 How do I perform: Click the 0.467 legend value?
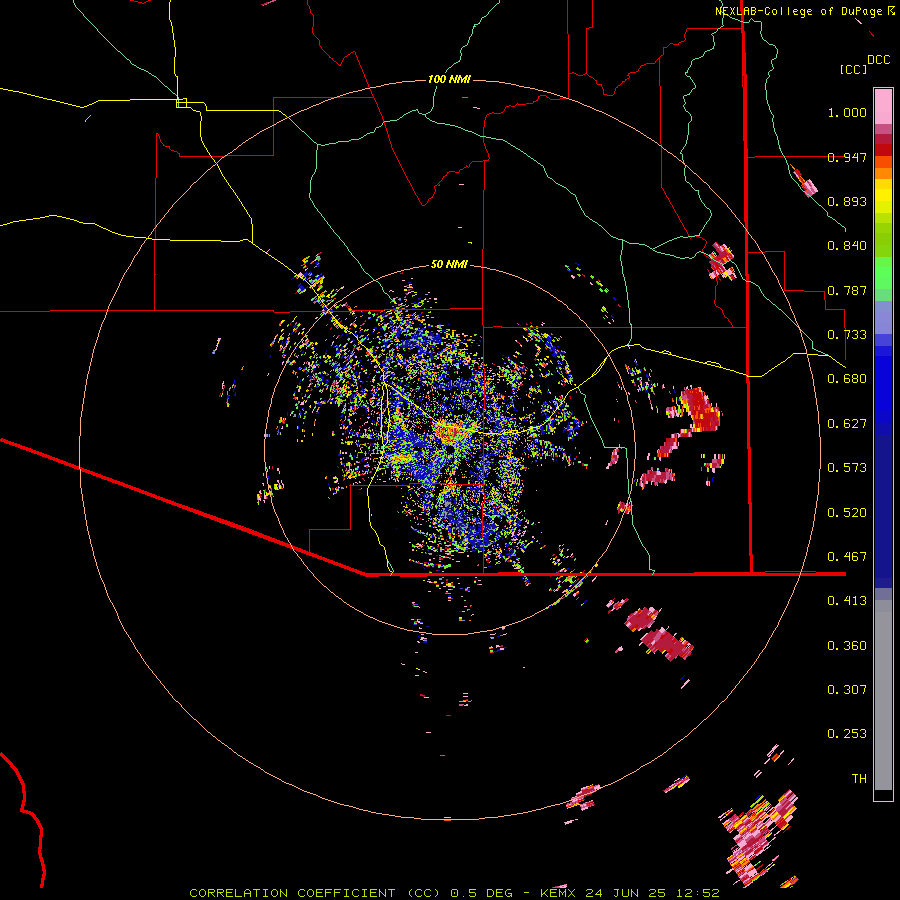point(847,557)
